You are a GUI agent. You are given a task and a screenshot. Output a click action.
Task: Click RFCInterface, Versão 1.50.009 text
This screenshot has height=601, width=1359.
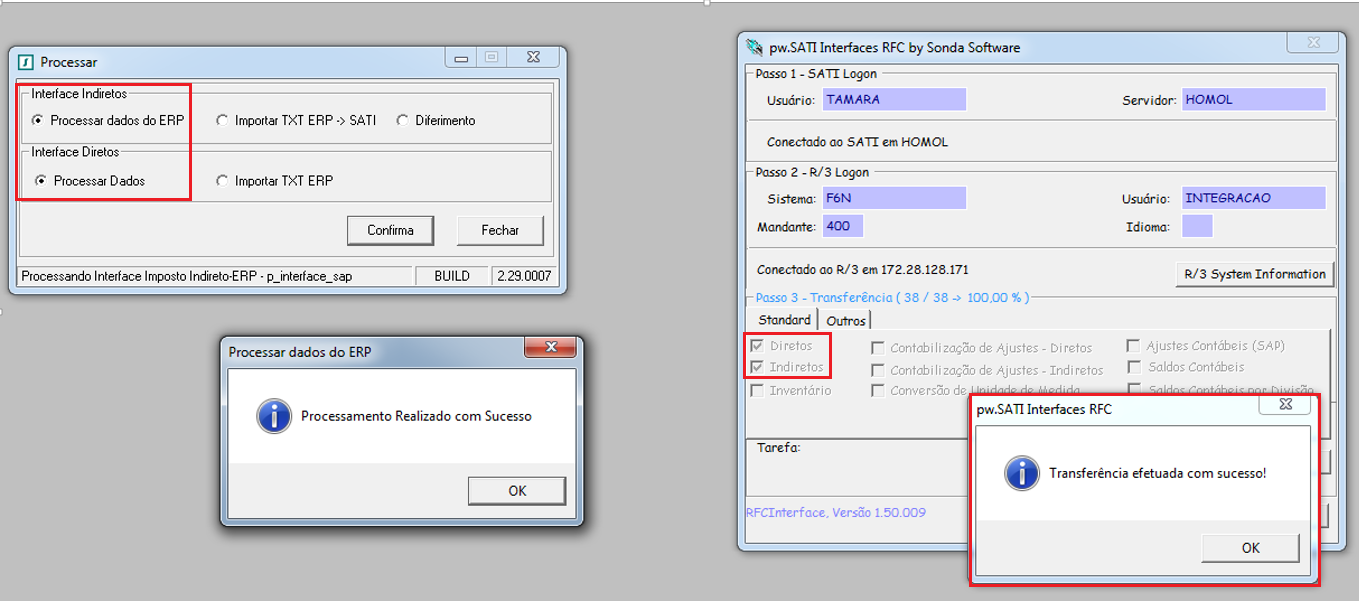point(836,512)
